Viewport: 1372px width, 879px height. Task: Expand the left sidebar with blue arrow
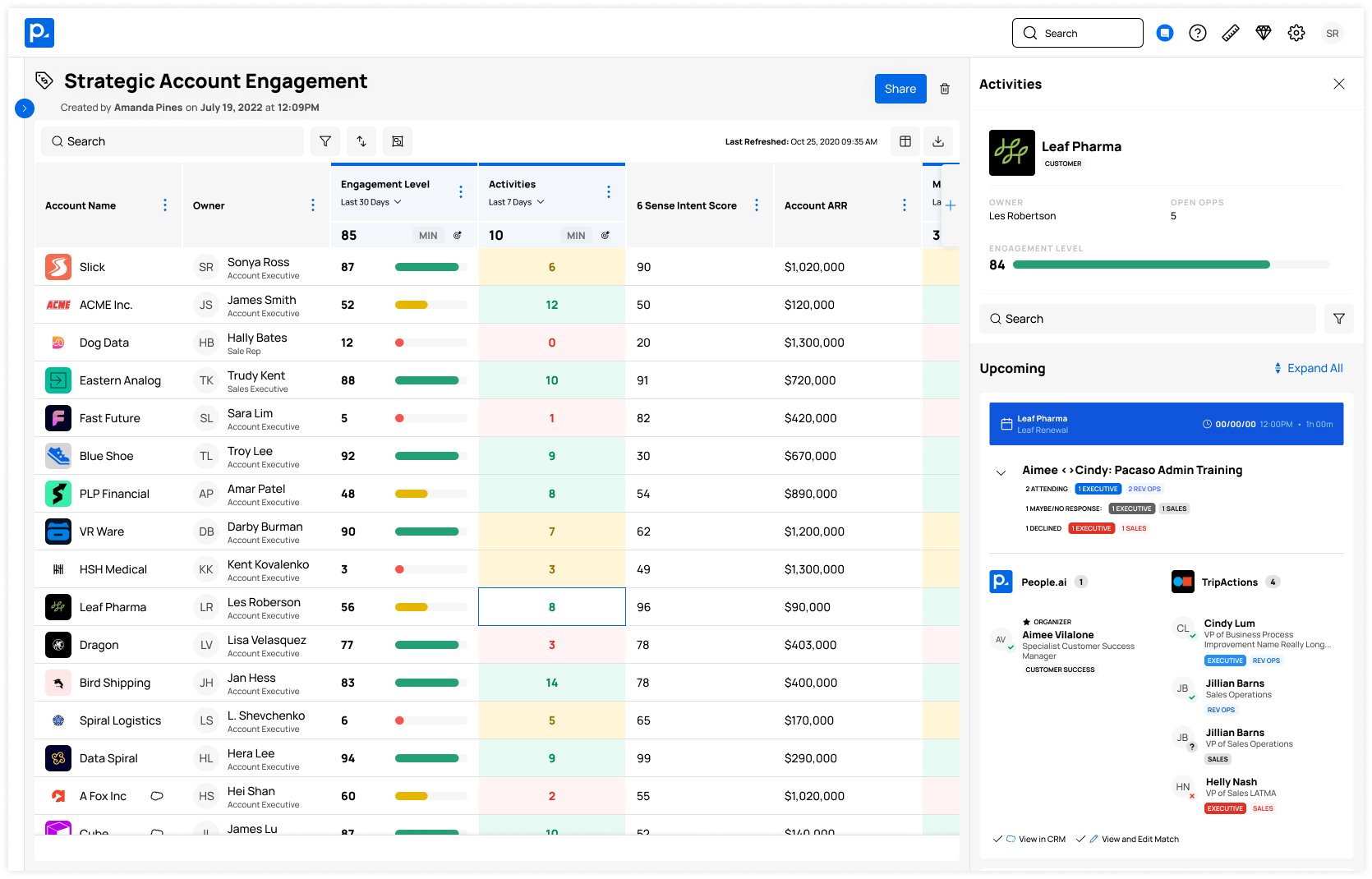pos(25,108)
